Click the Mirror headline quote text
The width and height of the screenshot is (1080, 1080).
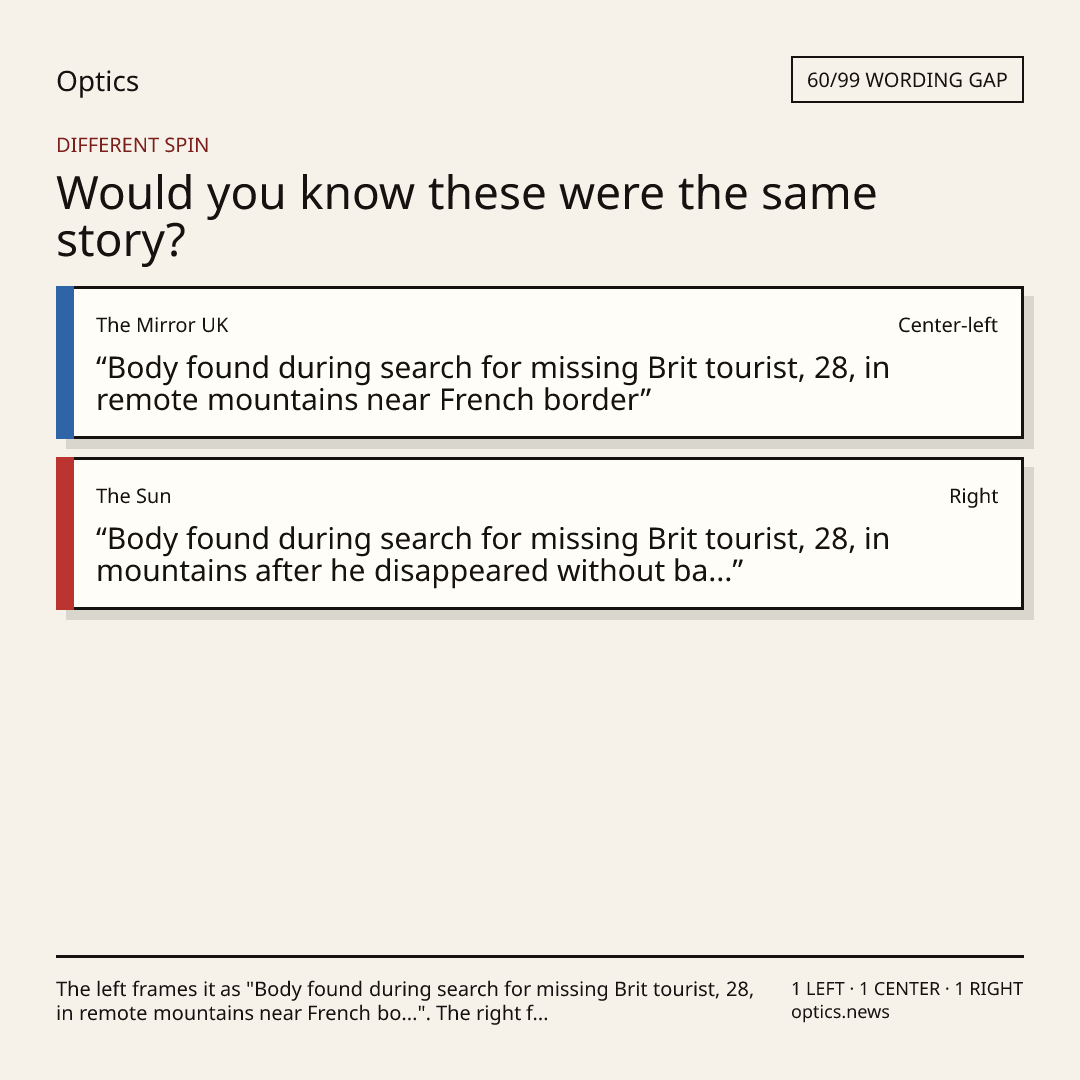coord(492,384)
